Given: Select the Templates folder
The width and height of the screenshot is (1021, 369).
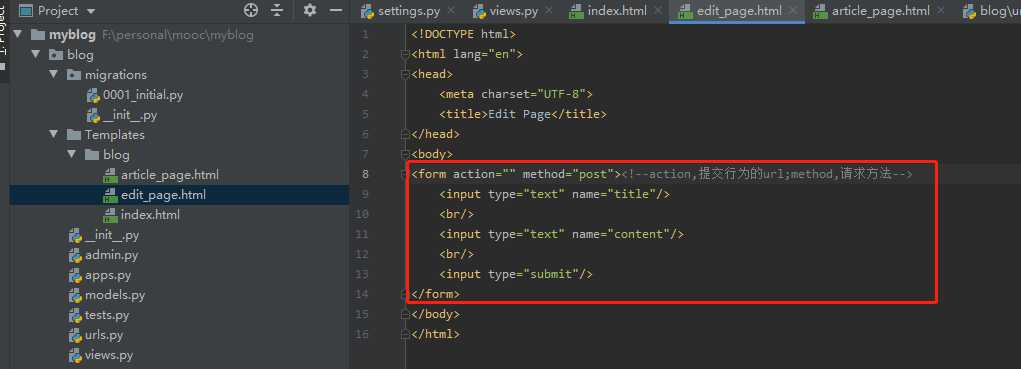Looking at the screenshot, I should point(115,135).
